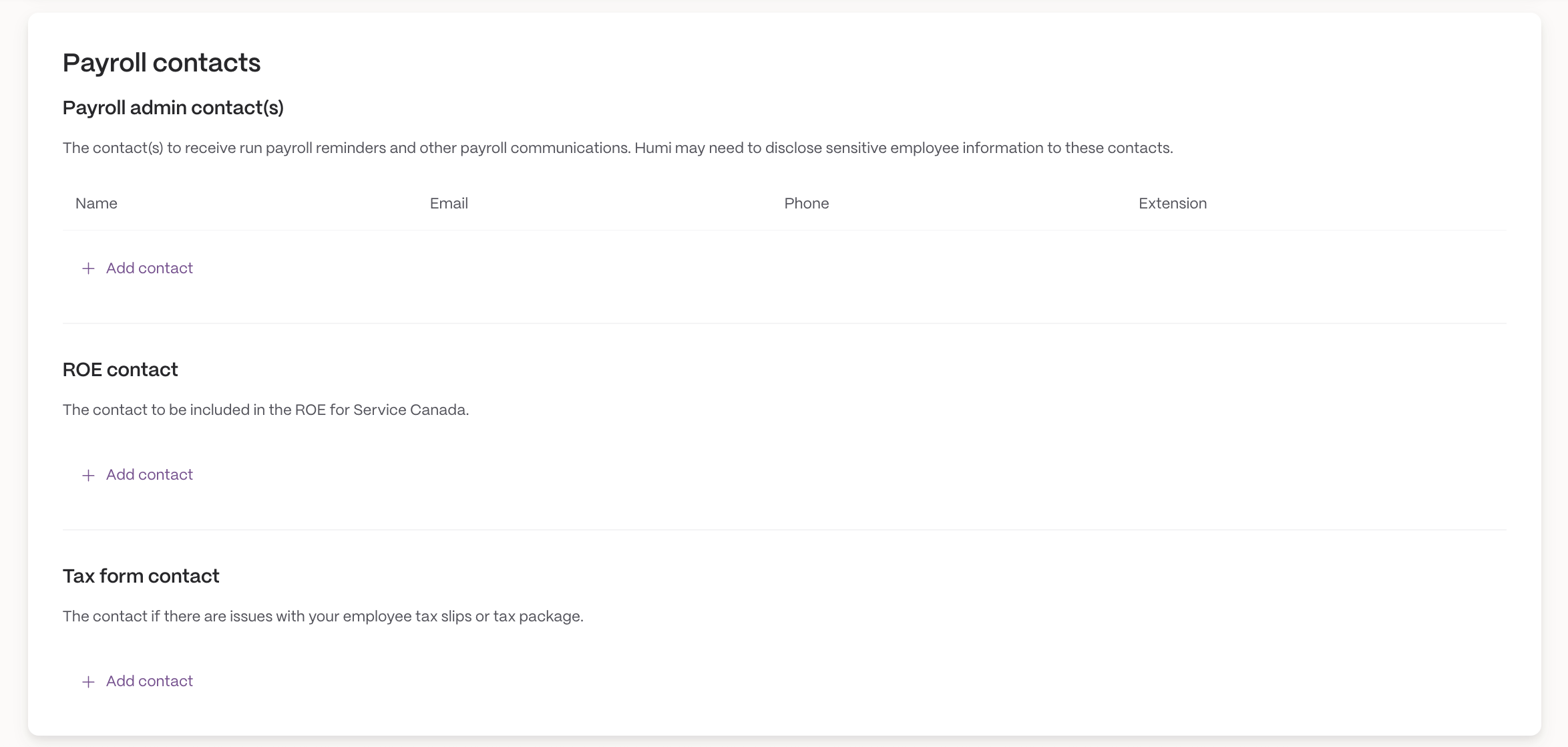Click plus icon in ROE contact section

(88, 475)
